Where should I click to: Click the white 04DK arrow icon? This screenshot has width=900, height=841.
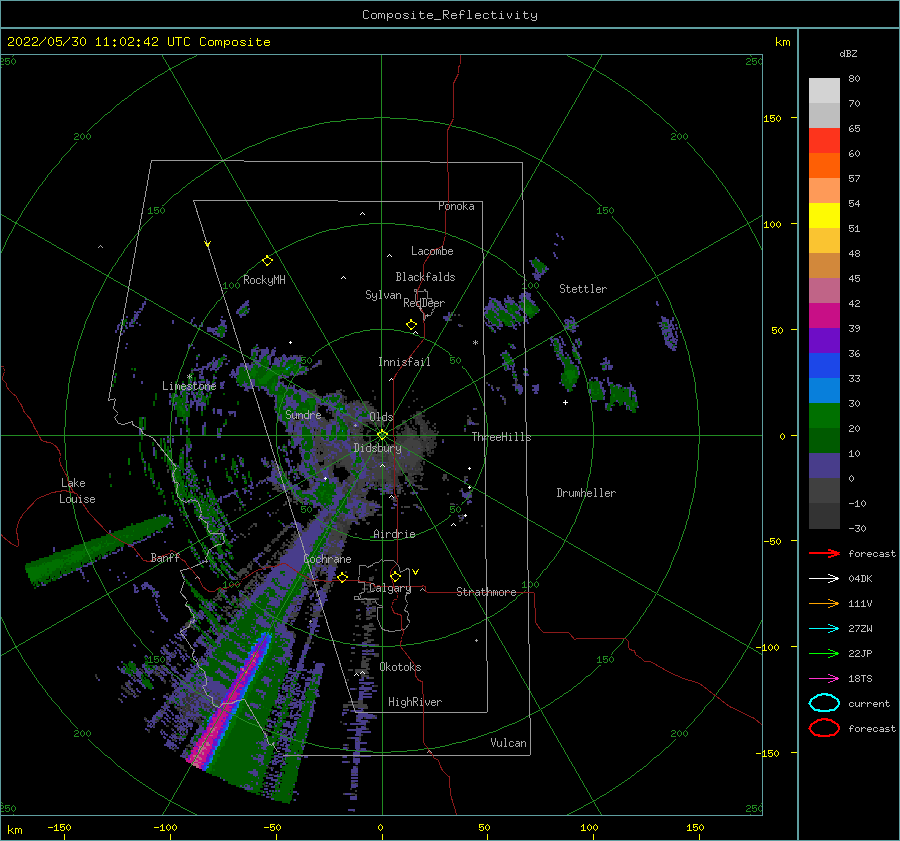pyautogui.click(x=824, y=578)
